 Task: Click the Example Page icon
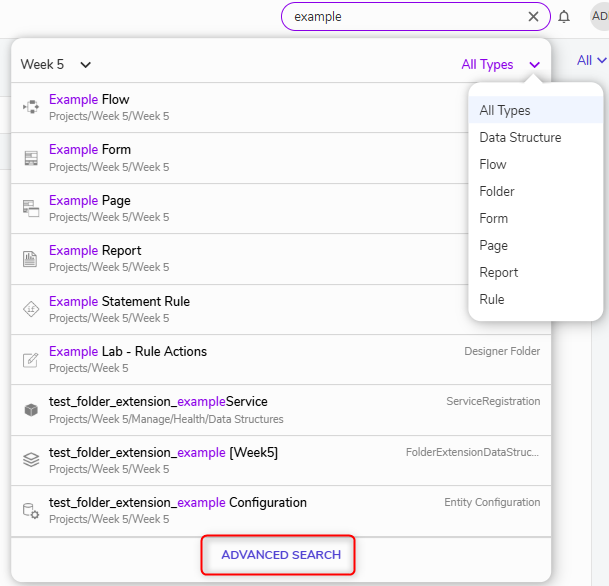pyautogui.click(x=31, y=208)
